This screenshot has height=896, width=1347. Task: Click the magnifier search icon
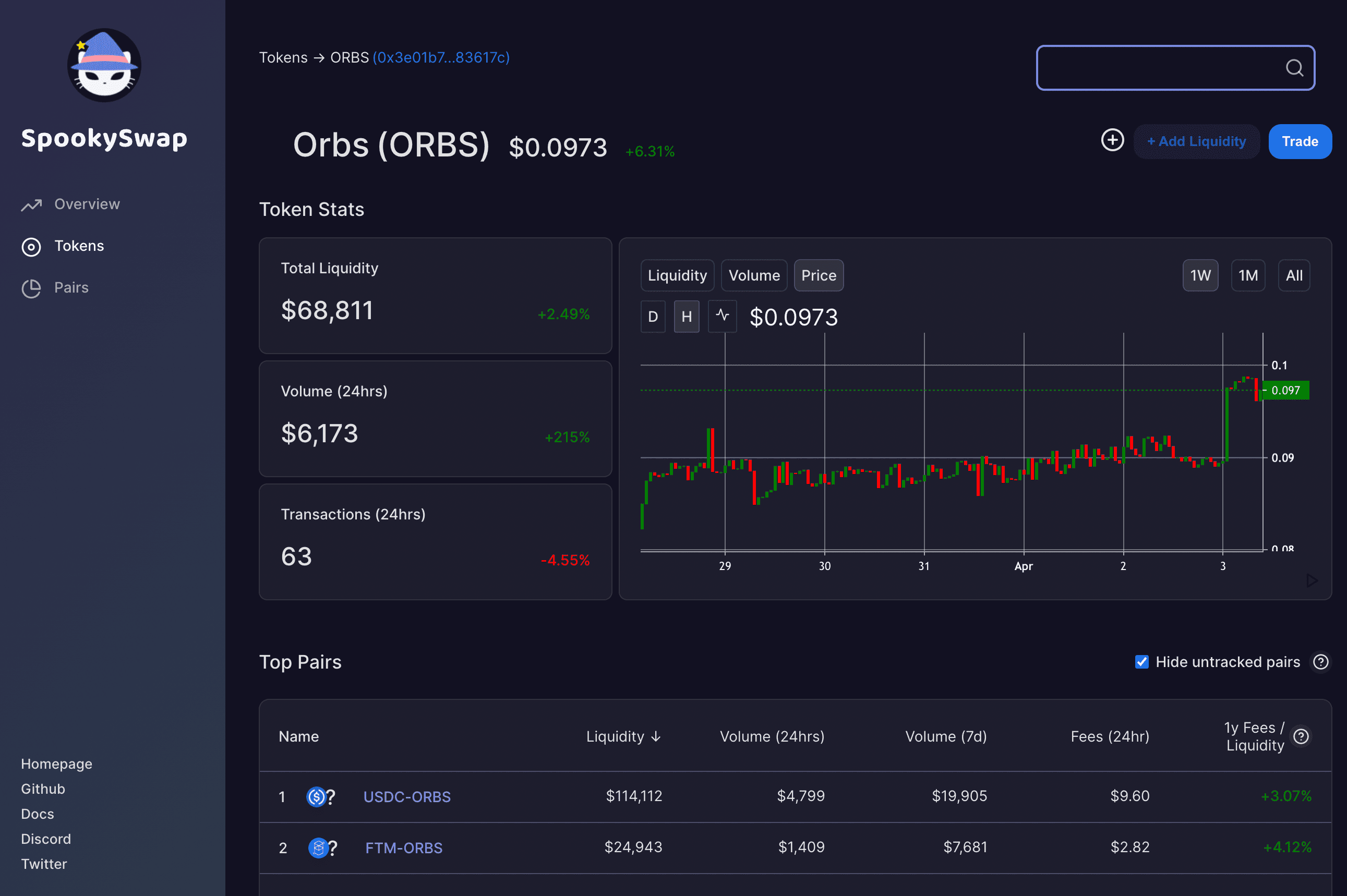(1294, 68)
